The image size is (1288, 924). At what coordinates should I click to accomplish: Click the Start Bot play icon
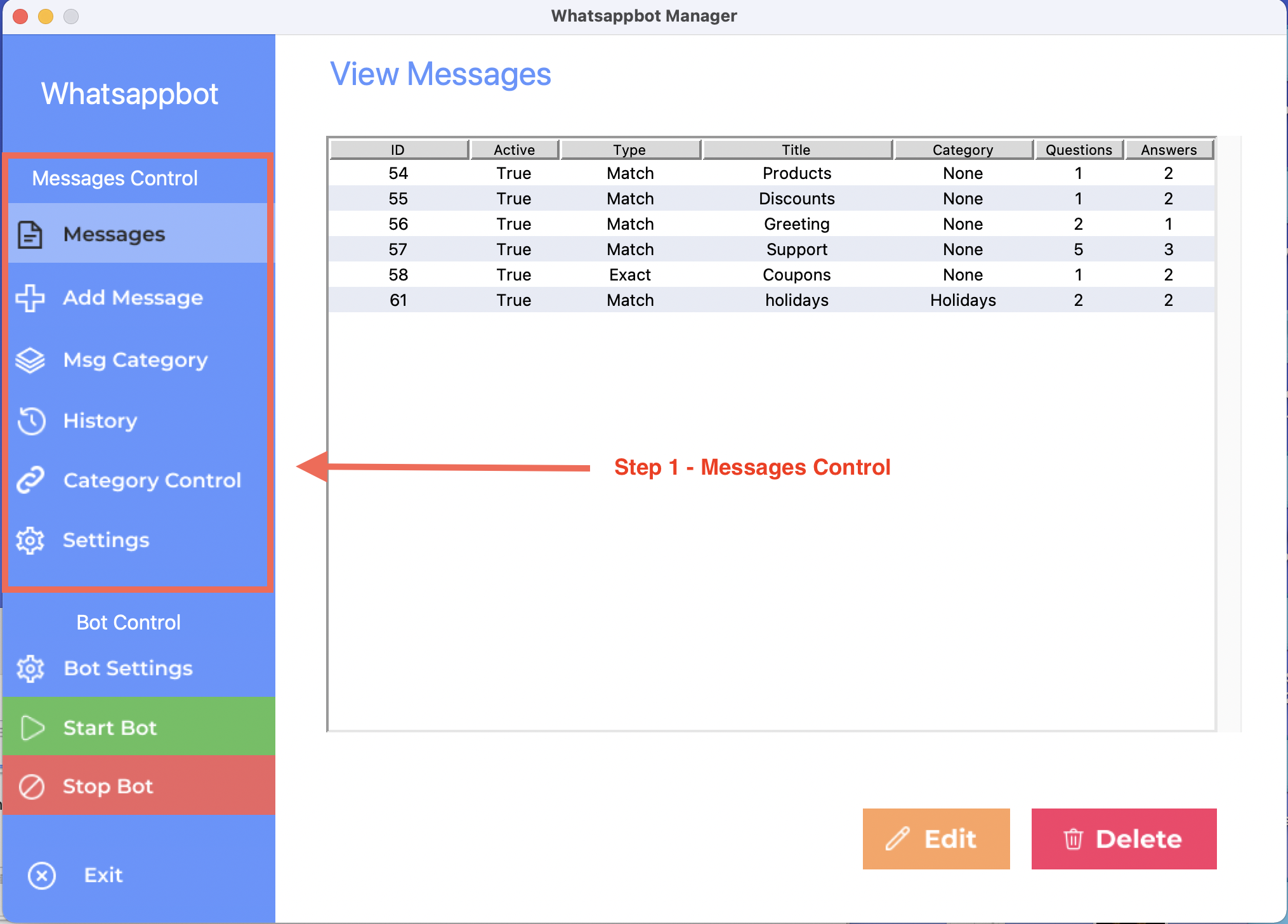32,728
